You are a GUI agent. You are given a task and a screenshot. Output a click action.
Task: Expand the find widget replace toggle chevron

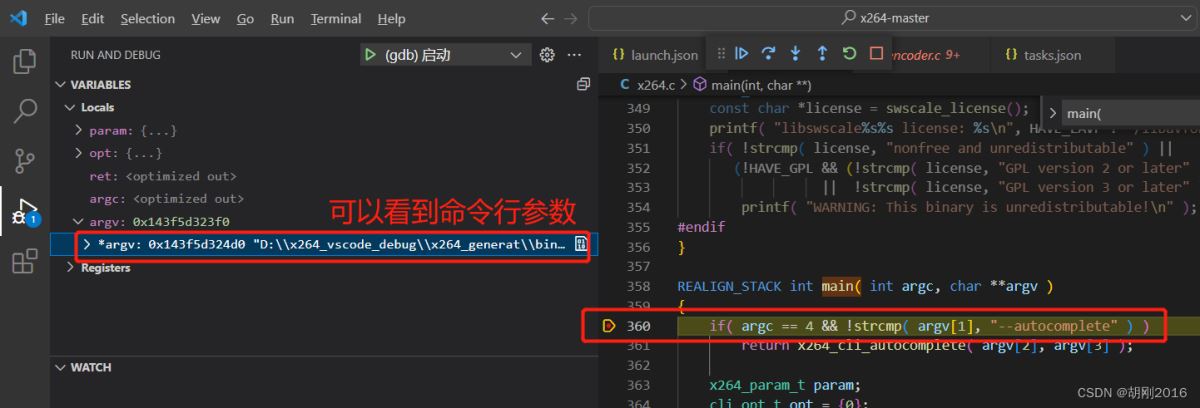click(1052, 113)
